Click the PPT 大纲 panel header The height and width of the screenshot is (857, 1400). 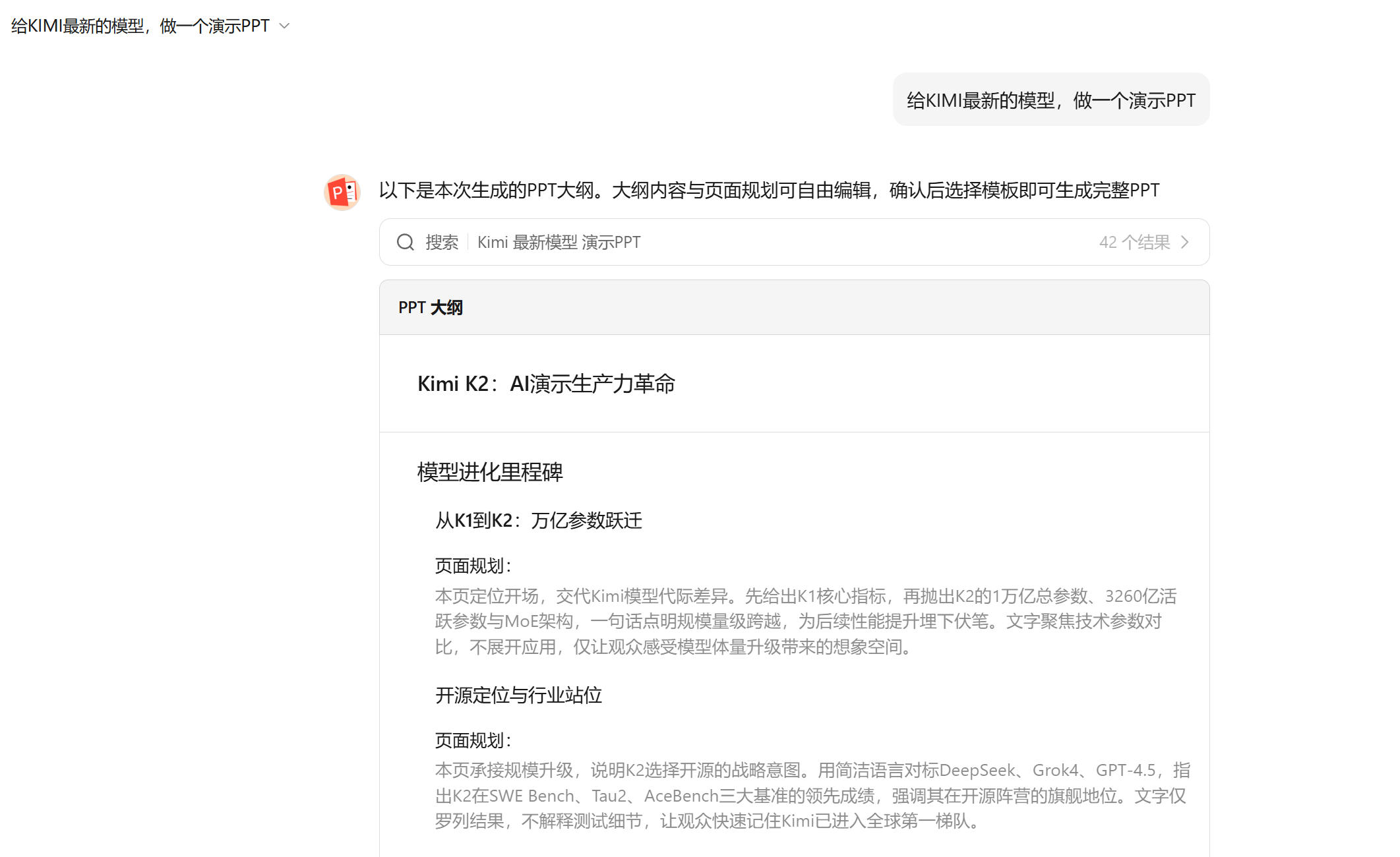[x=431, y=307]
